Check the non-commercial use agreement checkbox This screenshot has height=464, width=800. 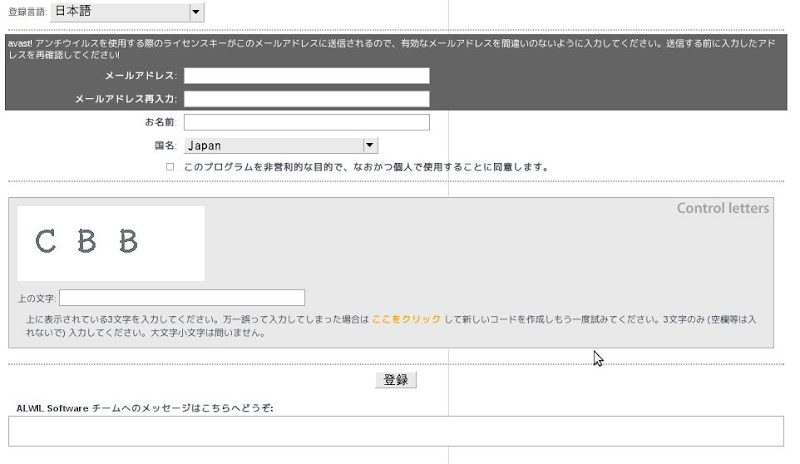[170, 167]
